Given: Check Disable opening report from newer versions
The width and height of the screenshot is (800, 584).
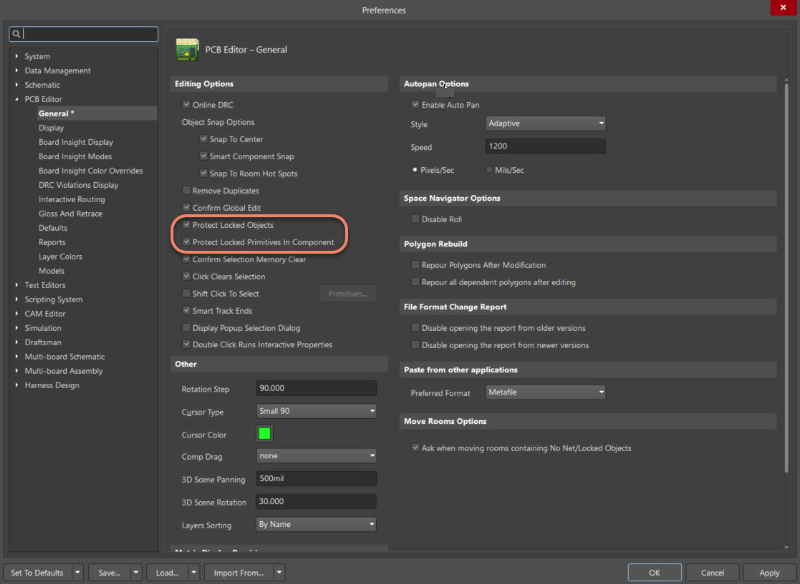Looking at the screenshot, I should (x=415, y=345).
